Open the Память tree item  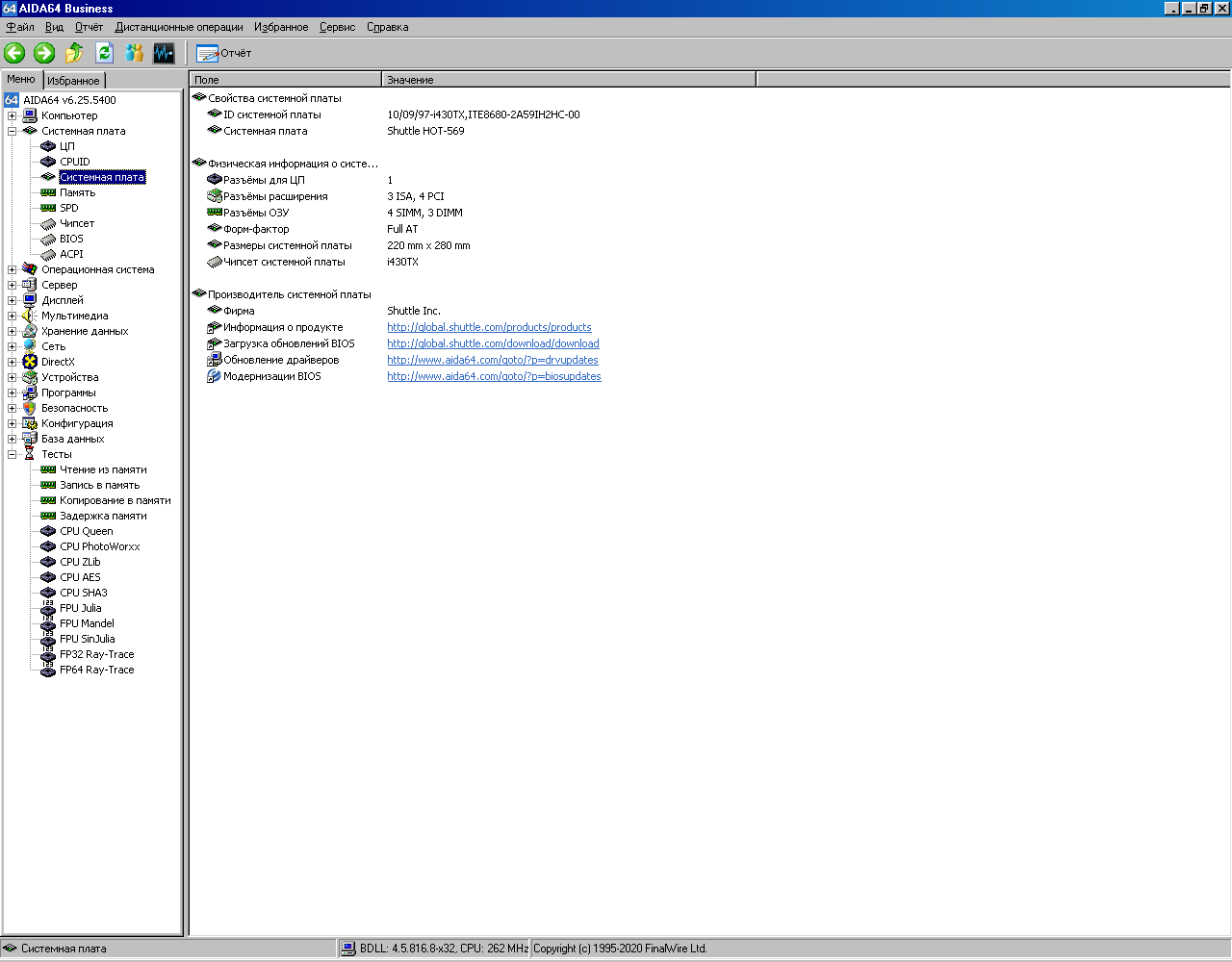click(x=77, y=192)
